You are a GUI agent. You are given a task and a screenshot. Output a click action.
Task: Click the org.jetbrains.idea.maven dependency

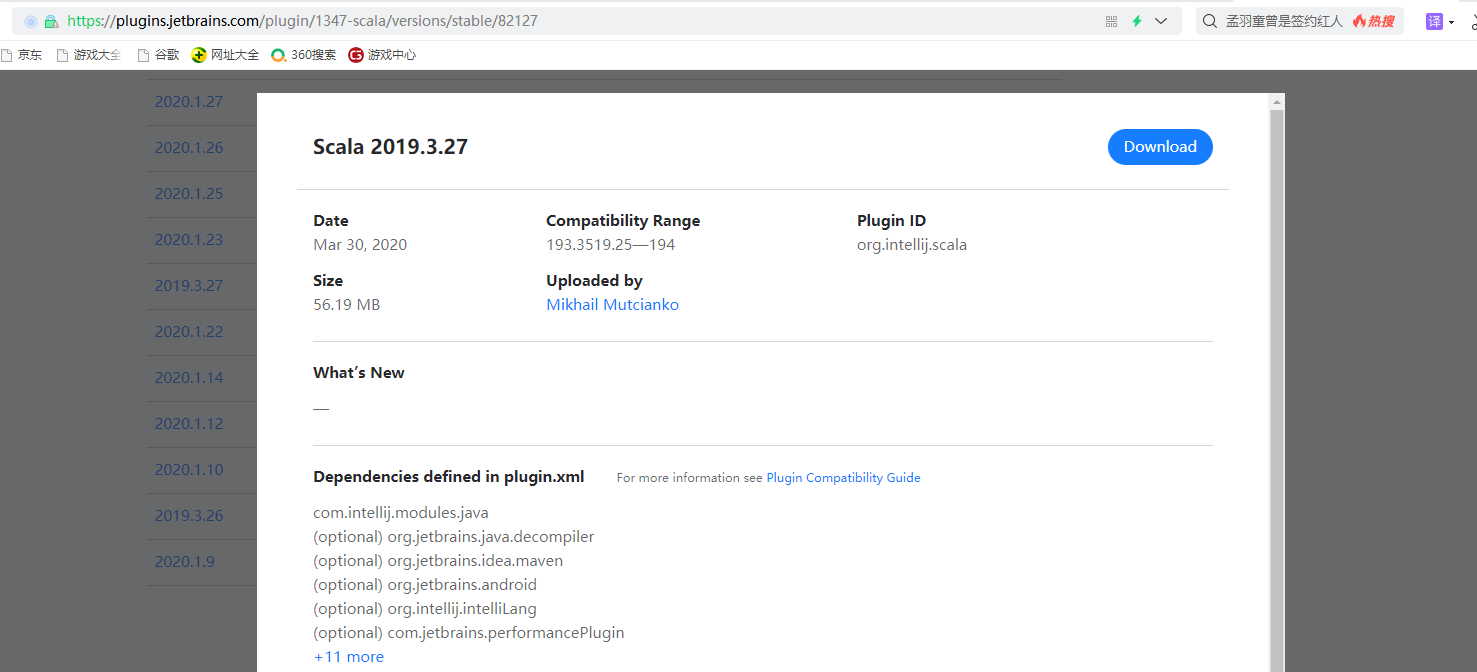click(x=475, y=561)
